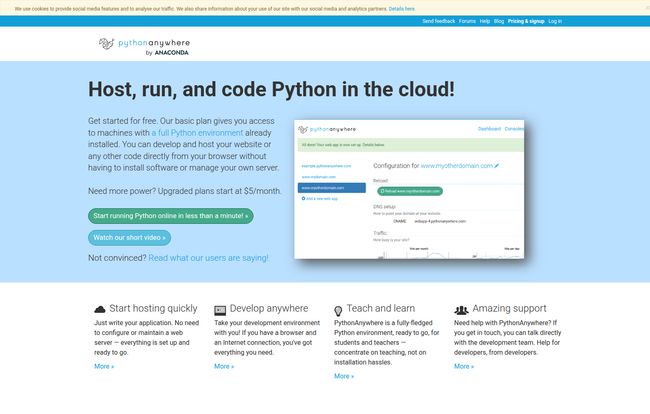Follow the full Python environment link

click(197, 133)
